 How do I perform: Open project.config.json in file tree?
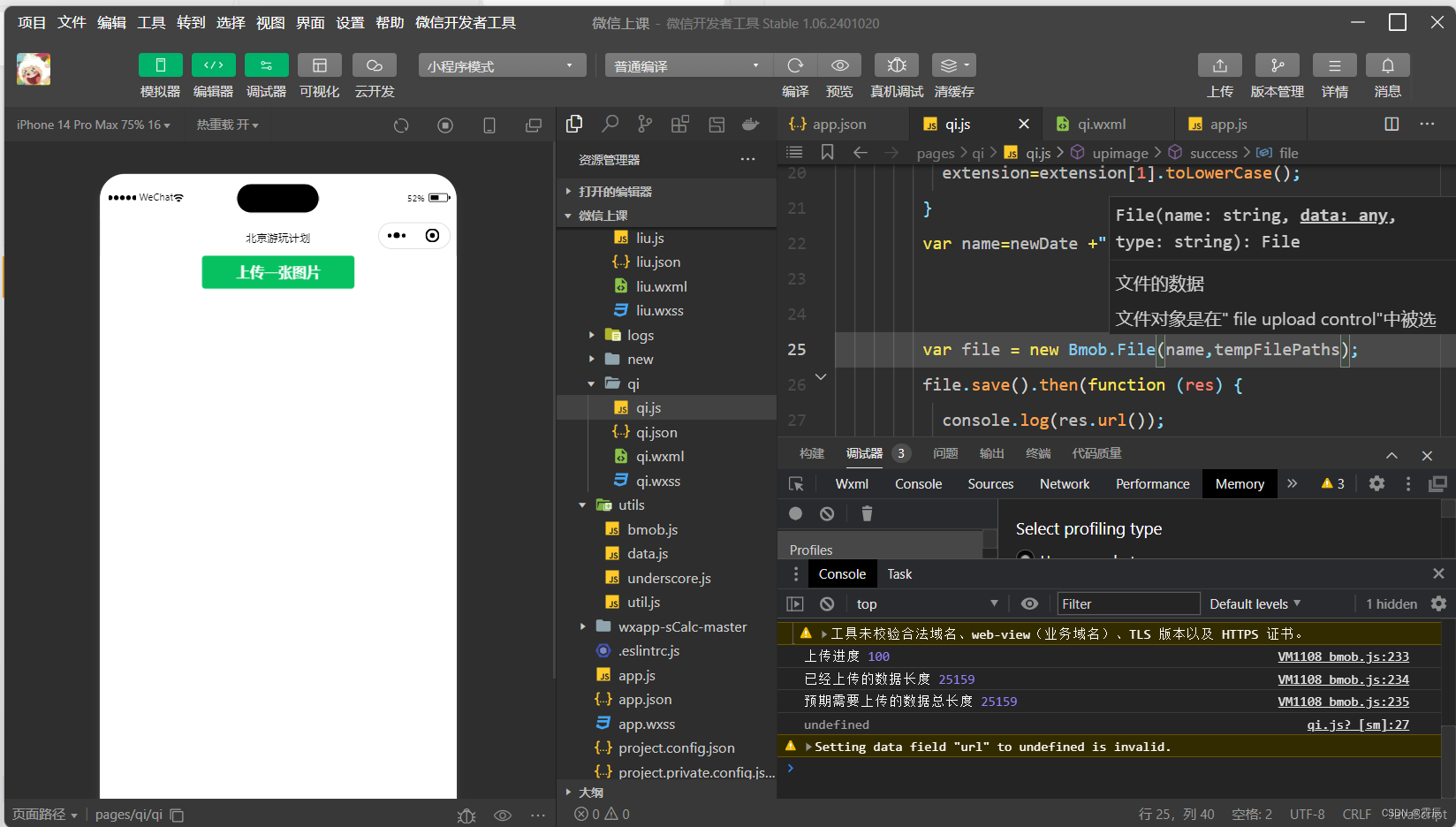(x=676, y=748)
